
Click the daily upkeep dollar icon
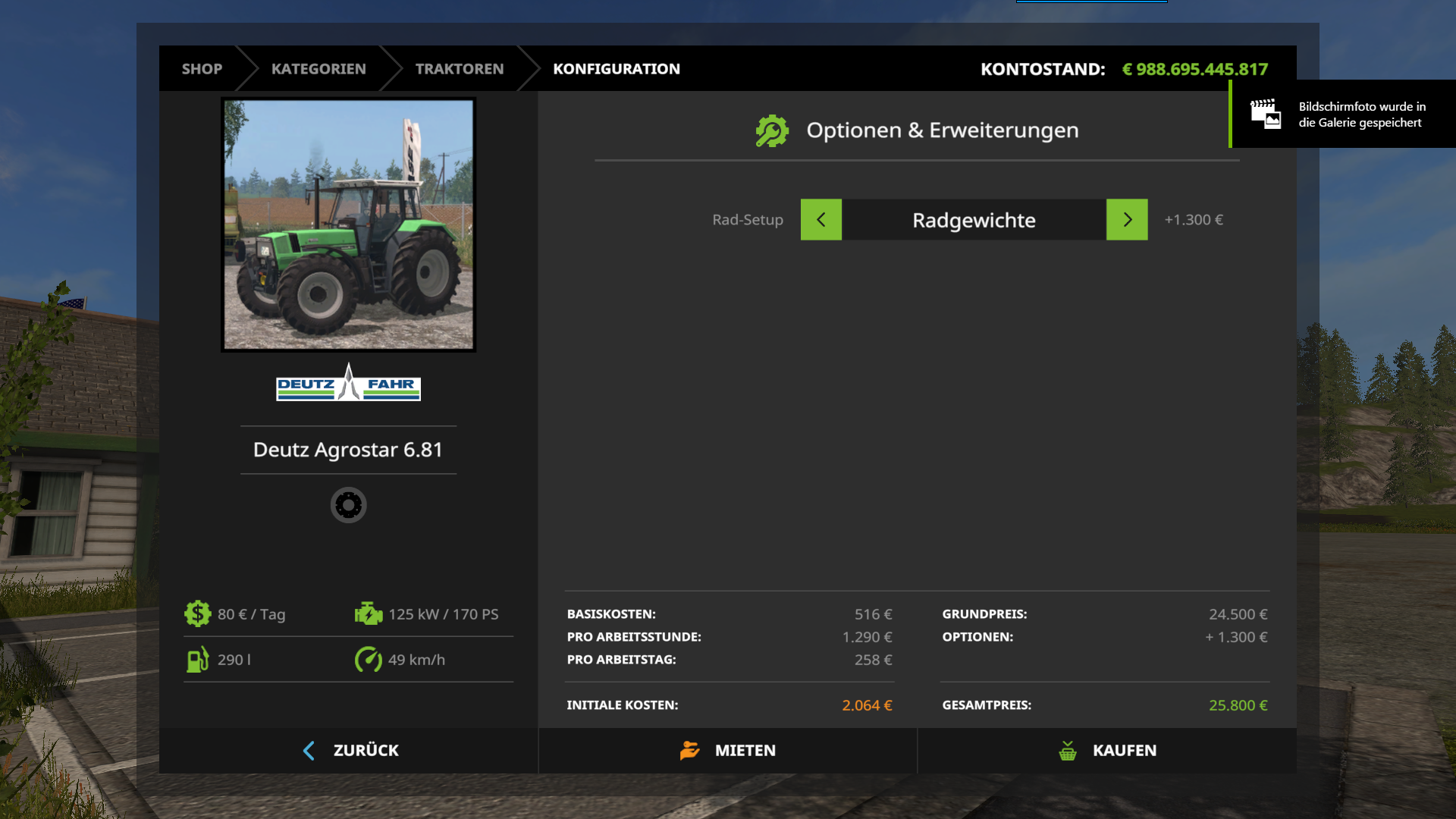[x=197, y=613]
